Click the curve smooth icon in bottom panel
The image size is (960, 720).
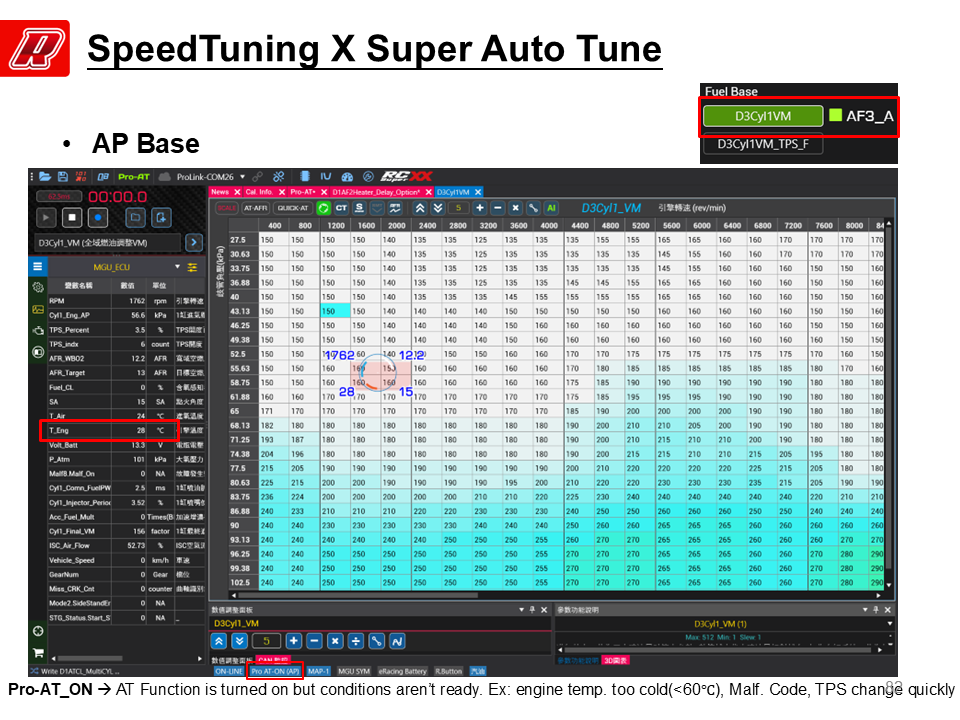pyautogui.click(x=397, y=641)
